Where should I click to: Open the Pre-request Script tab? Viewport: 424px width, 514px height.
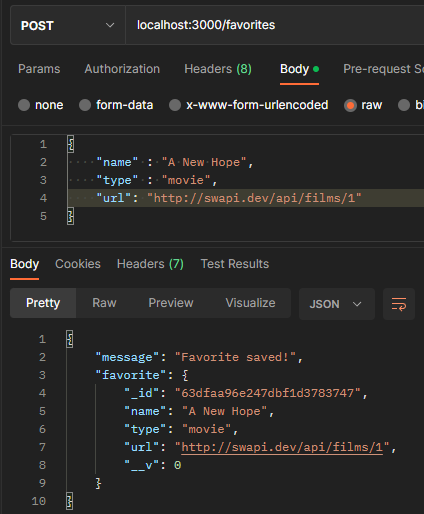(x=383, y=69)
